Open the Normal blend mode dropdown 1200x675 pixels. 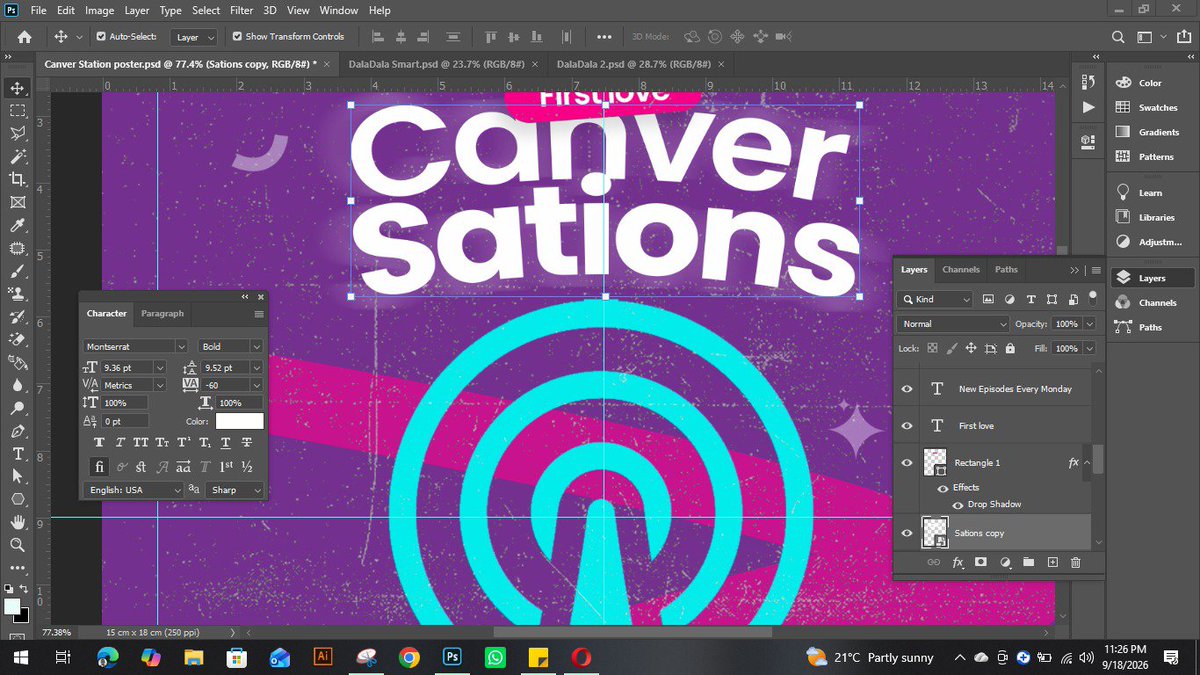pyautogui.click(x=954, y=324)
